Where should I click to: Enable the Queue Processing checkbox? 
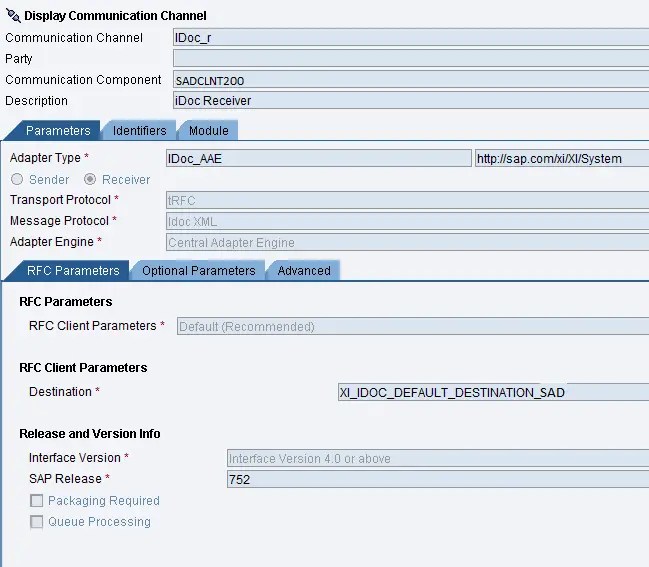[x=36, y=522]
